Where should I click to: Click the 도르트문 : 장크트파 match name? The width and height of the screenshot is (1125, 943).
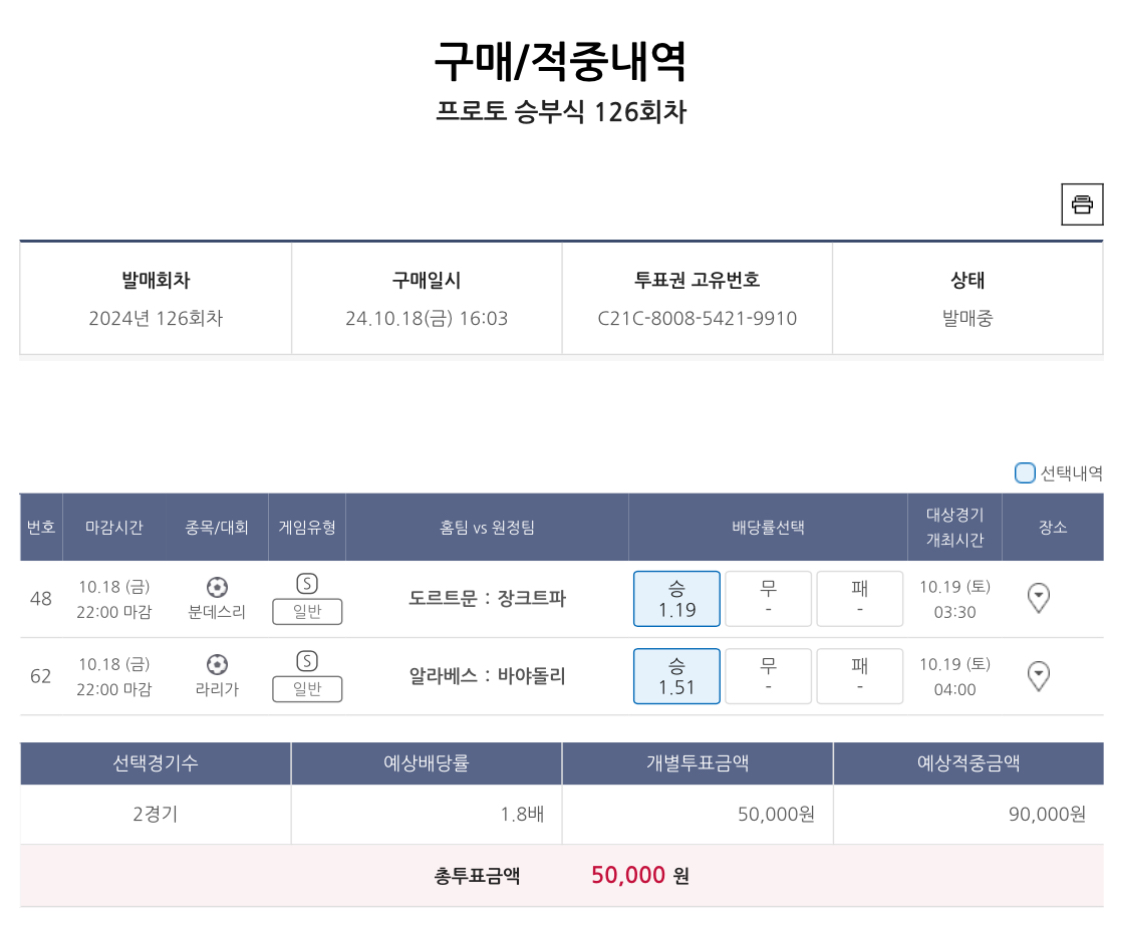487,599
